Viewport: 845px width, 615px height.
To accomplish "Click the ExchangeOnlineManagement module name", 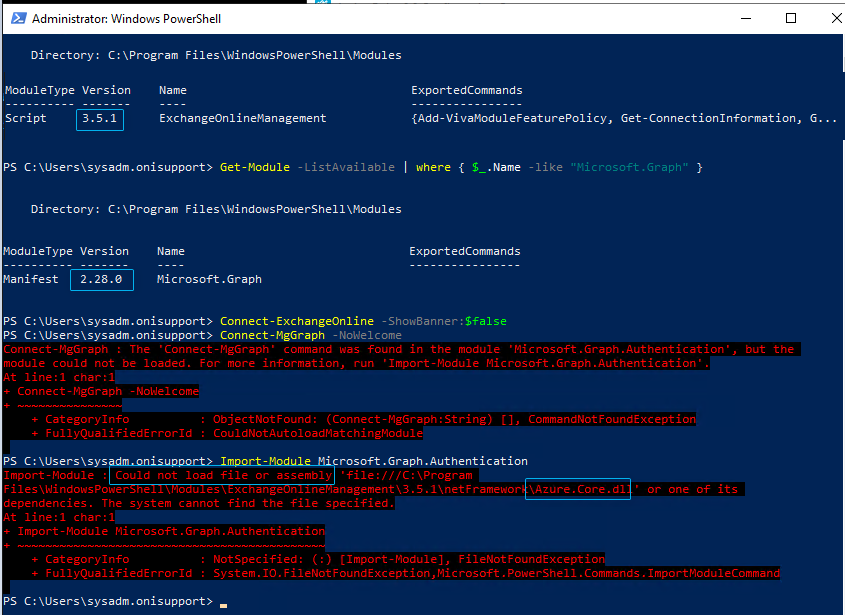I will (x=243, y=118).
